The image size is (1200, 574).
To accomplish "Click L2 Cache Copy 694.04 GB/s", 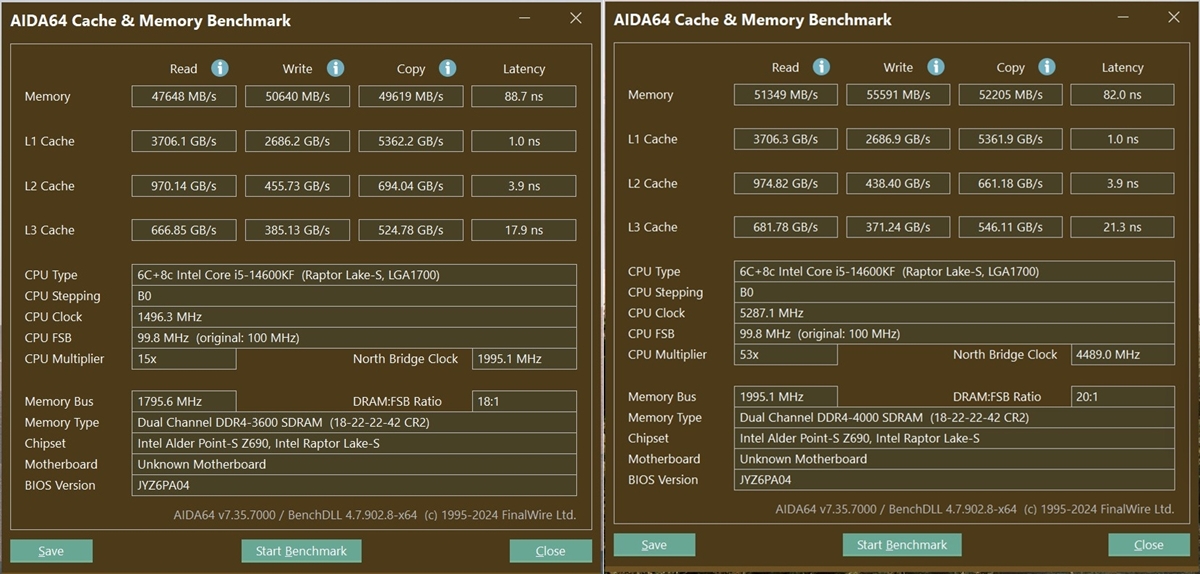I will tap(411, 186).
